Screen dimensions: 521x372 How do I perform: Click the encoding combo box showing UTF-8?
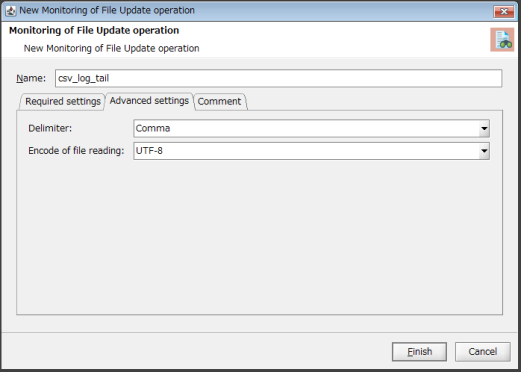311,151
